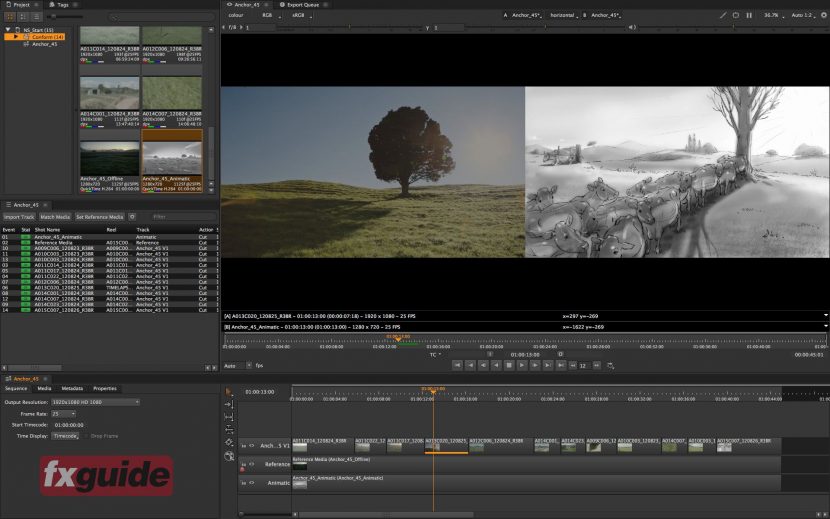Select the timeline slip clip tool
Viewport: 830px width, 519px height.
[229, 417]
